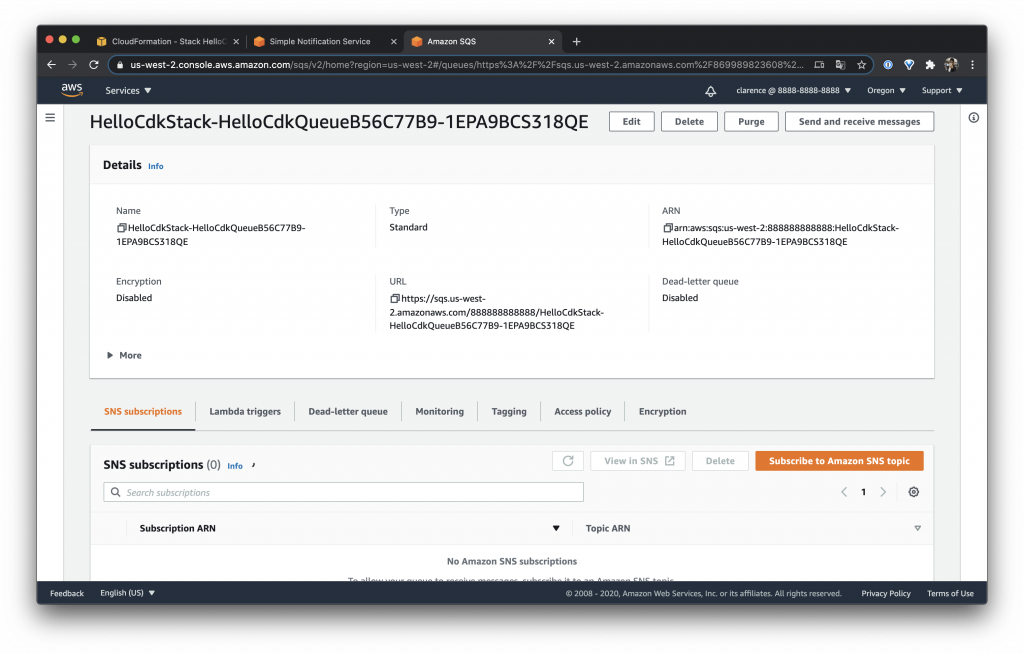
Task: Open Chrome three-dot menu
Action: [972, 65]
